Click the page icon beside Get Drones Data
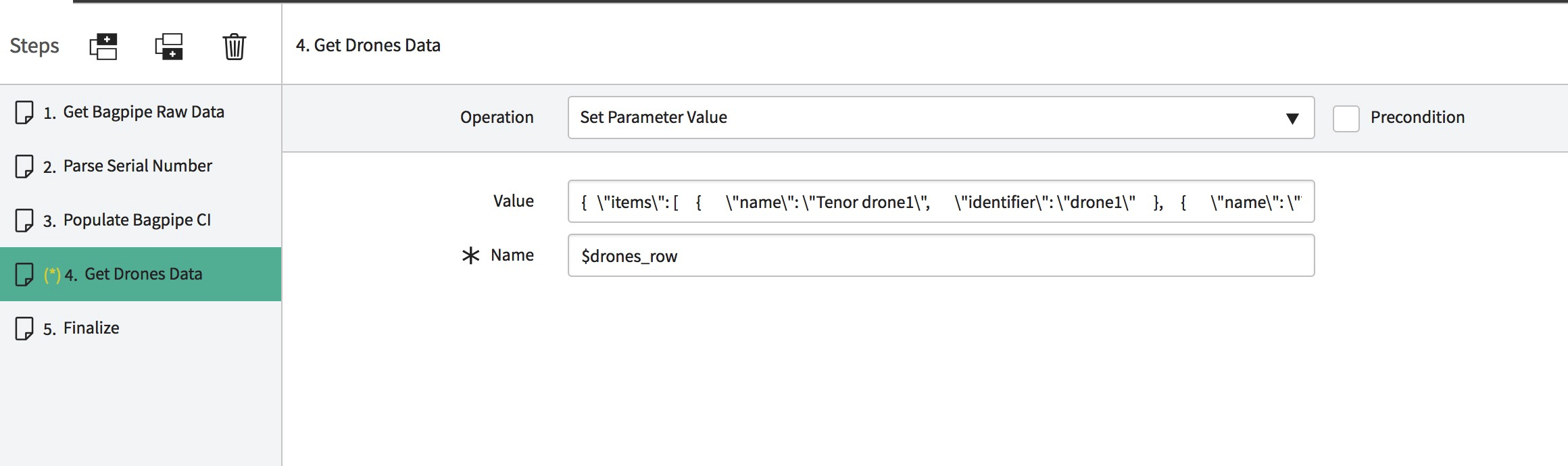Viewport: 1568px width, 466px height. tap(24, 274)
